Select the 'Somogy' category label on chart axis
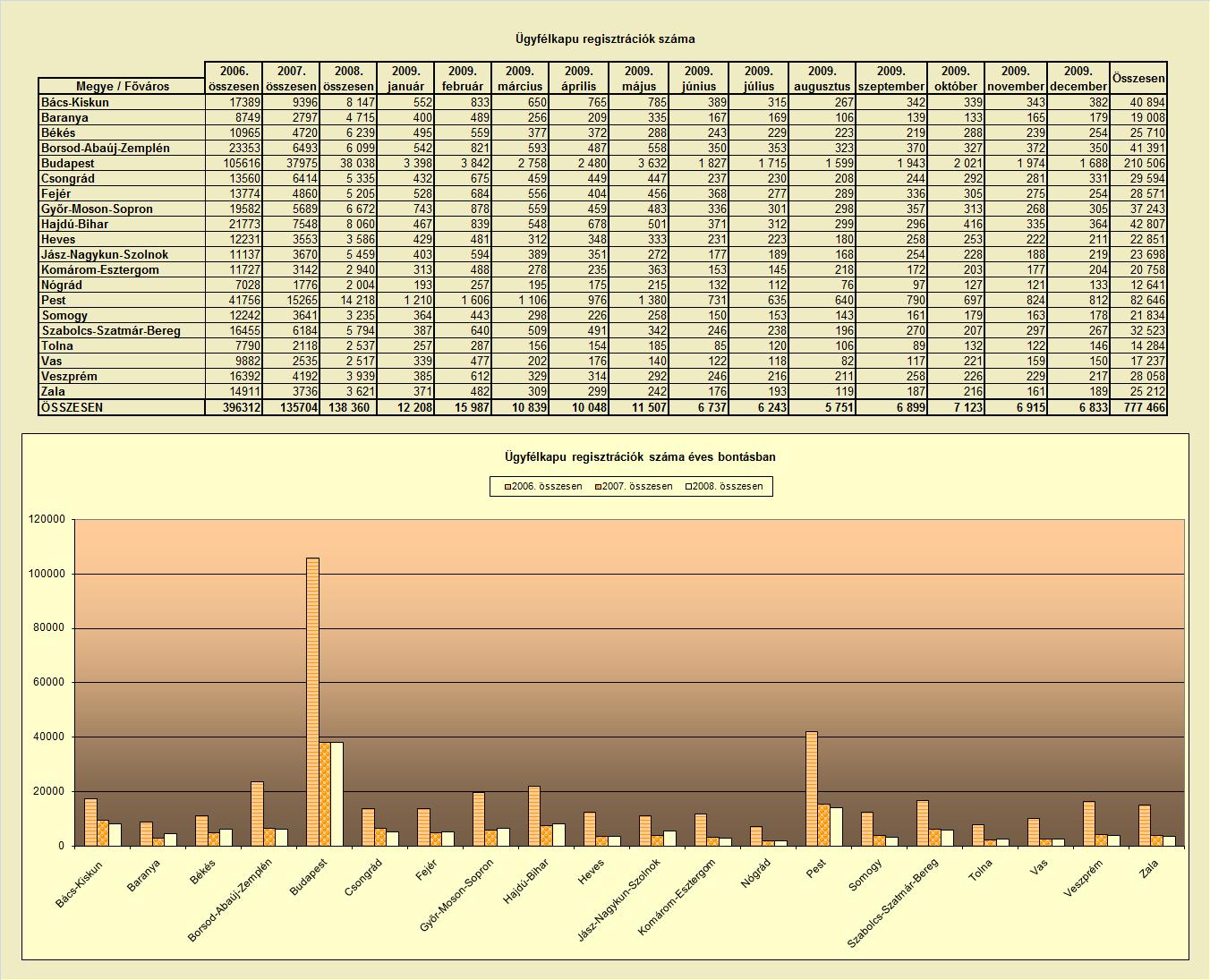The image size is (1210, 980). click(866, 876)
